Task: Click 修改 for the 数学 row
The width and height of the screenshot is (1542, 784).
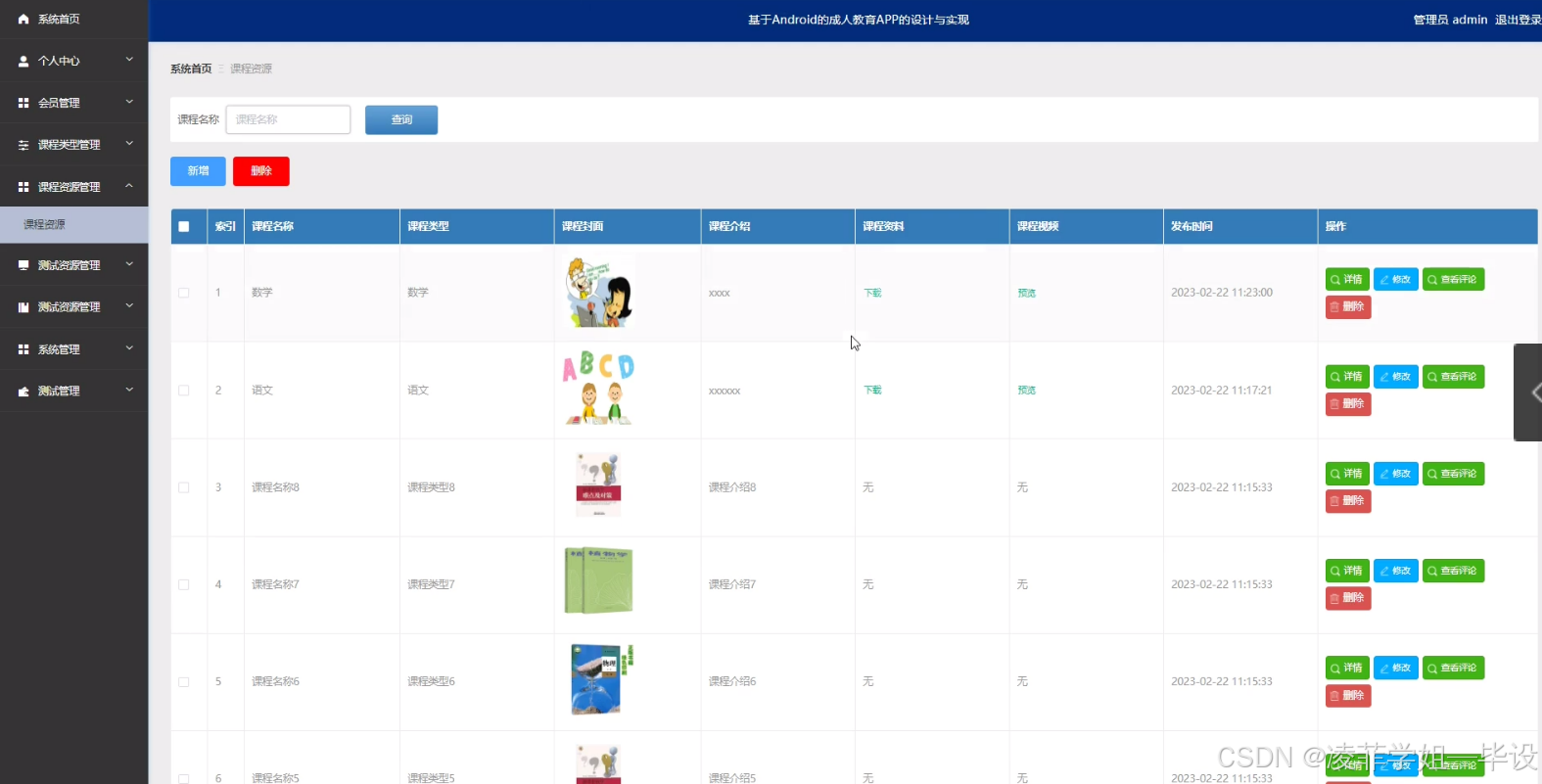Action: point(1395,280)
